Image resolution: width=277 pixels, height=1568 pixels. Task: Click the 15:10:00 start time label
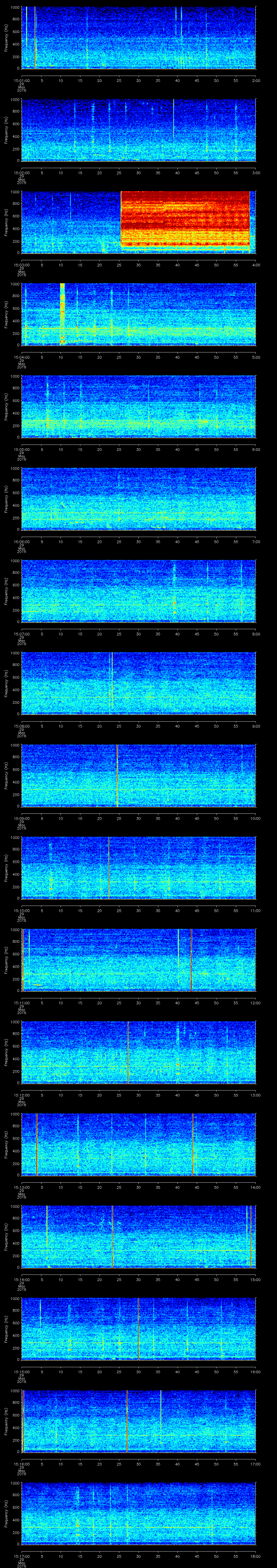(x=21, y=910)
